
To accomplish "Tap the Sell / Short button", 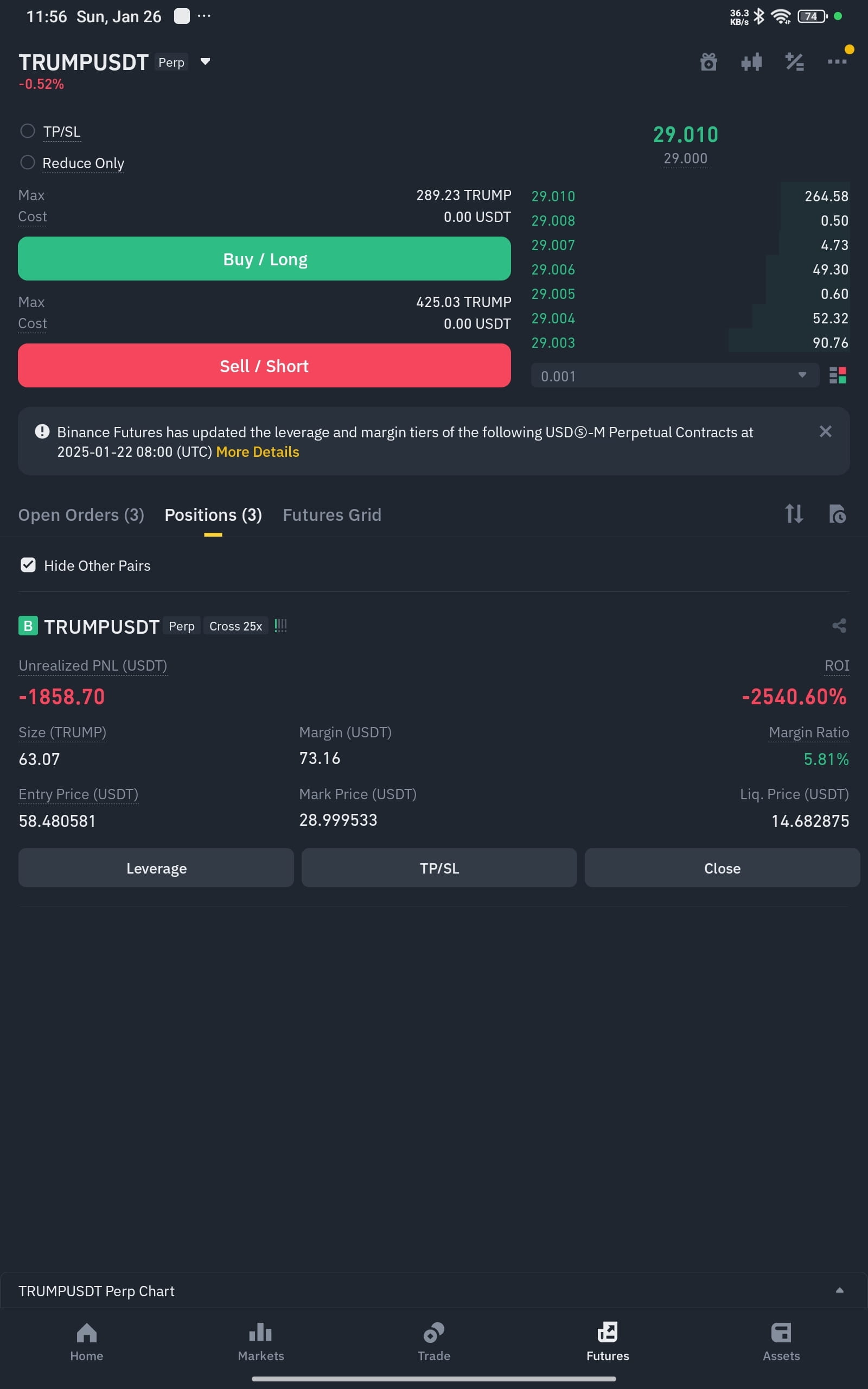I will 264,366.
